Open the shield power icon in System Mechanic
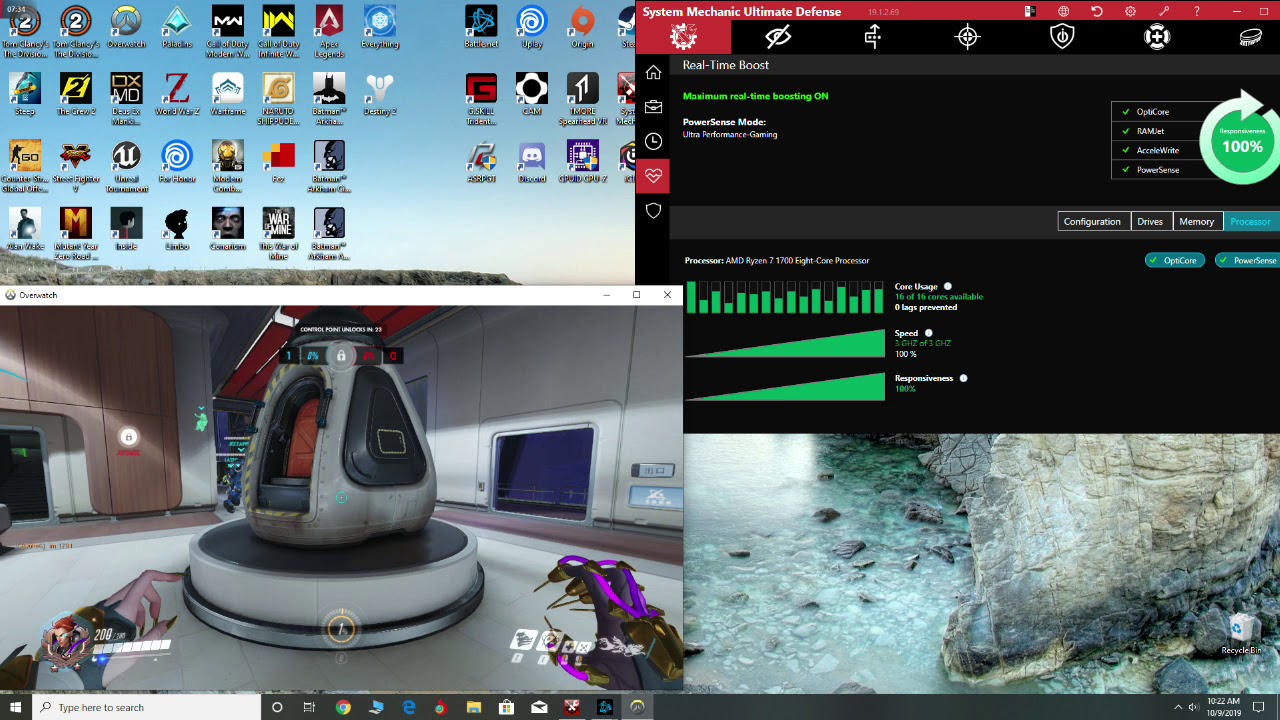 pyautogui.click(x=1062, y=37)
